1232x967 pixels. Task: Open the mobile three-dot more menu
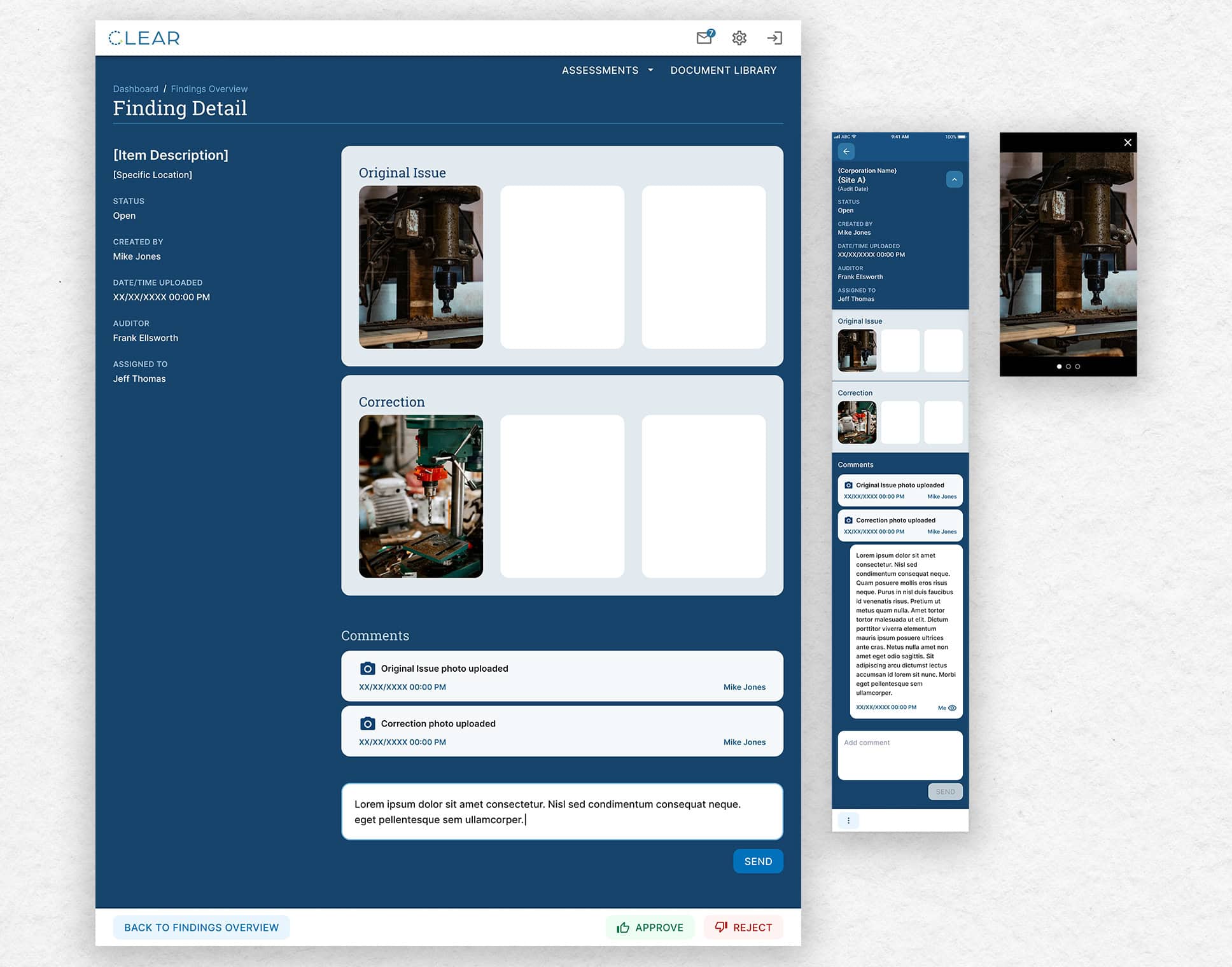coord(848,821)
